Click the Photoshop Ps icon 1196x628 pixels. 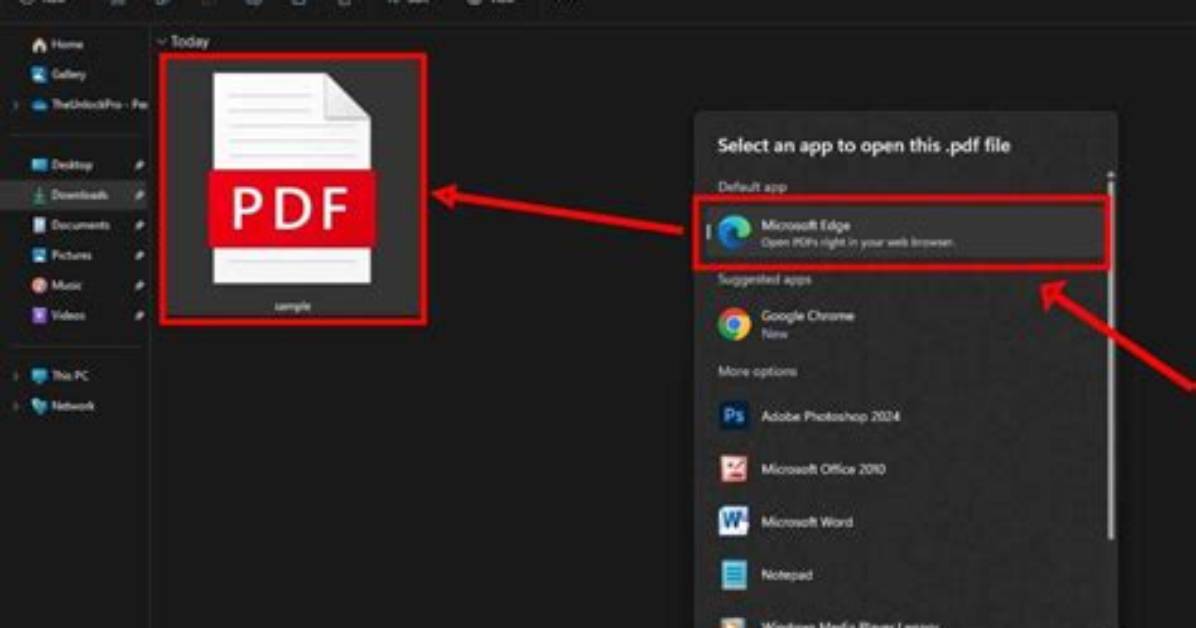coord(734,416)
